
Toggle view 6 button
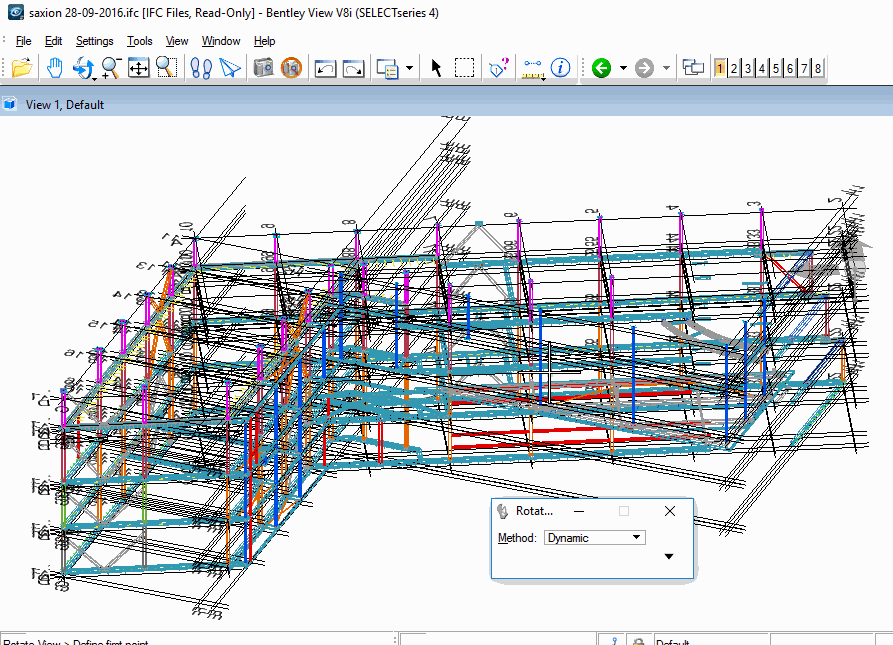790,68
